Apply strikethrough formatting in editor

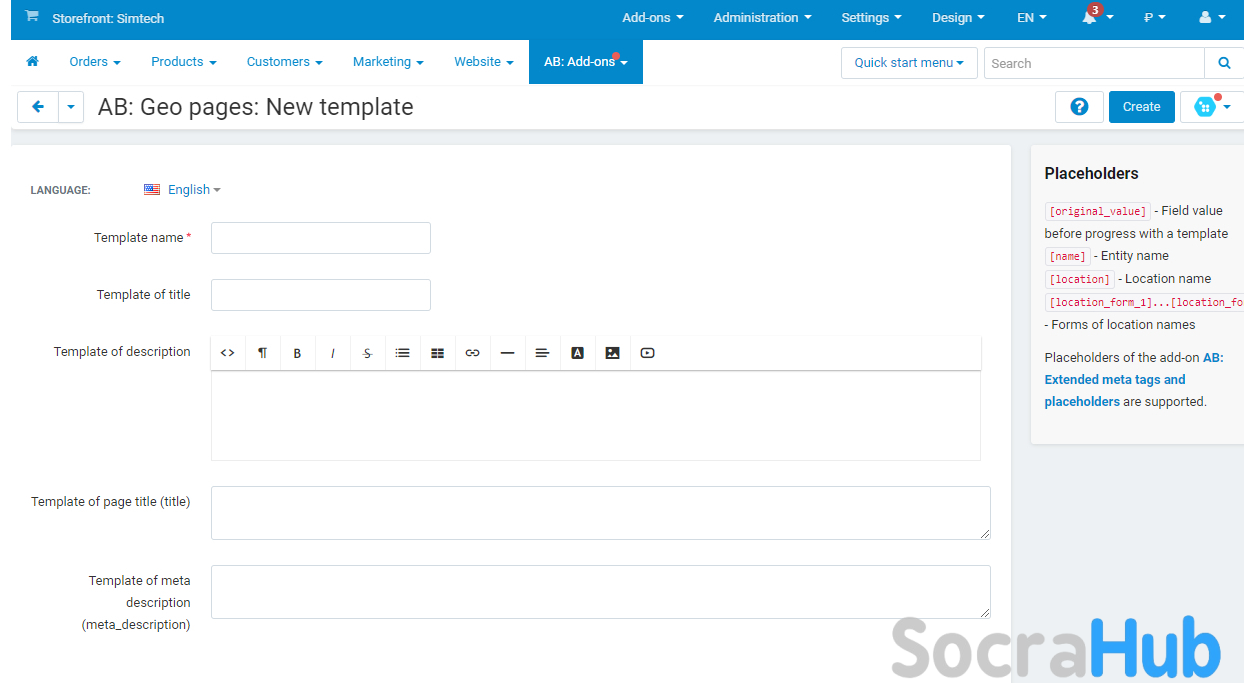pyautogui.click(x=367, y=353)
